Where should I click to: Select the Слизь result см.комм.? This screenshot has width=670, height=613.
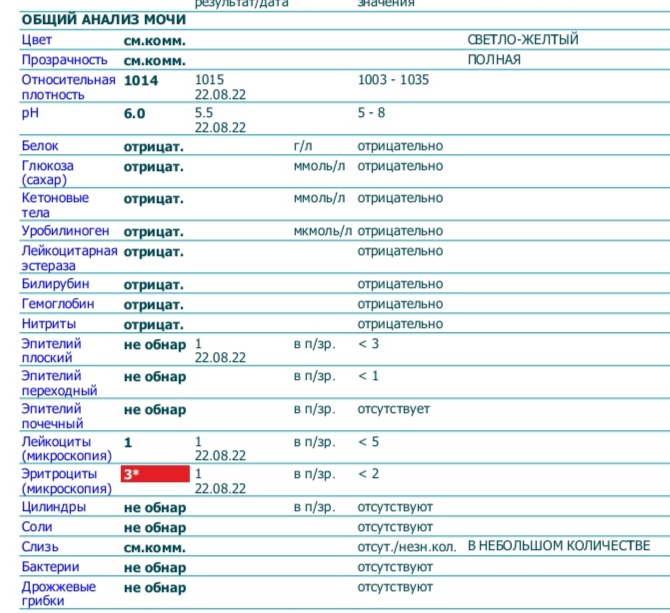click(x=155, y=548)
